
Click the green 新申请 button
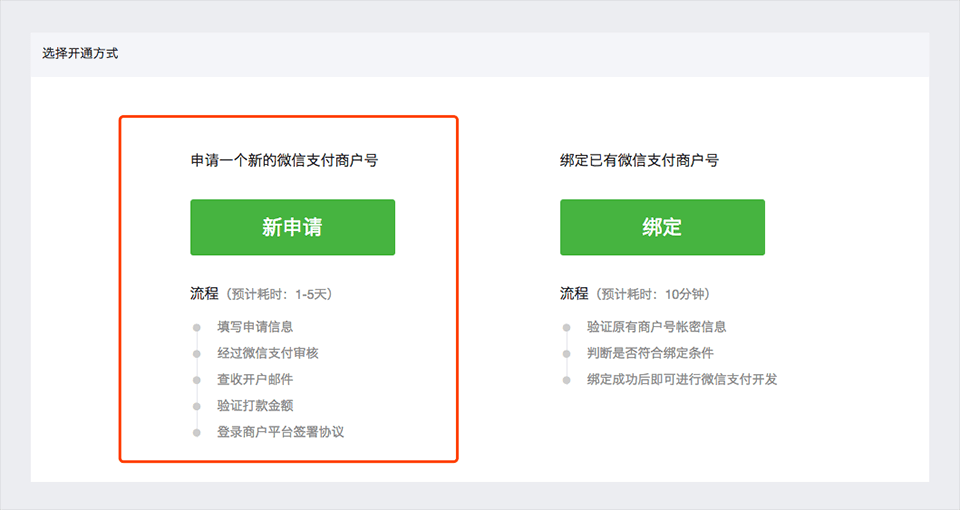coord(293,227)
